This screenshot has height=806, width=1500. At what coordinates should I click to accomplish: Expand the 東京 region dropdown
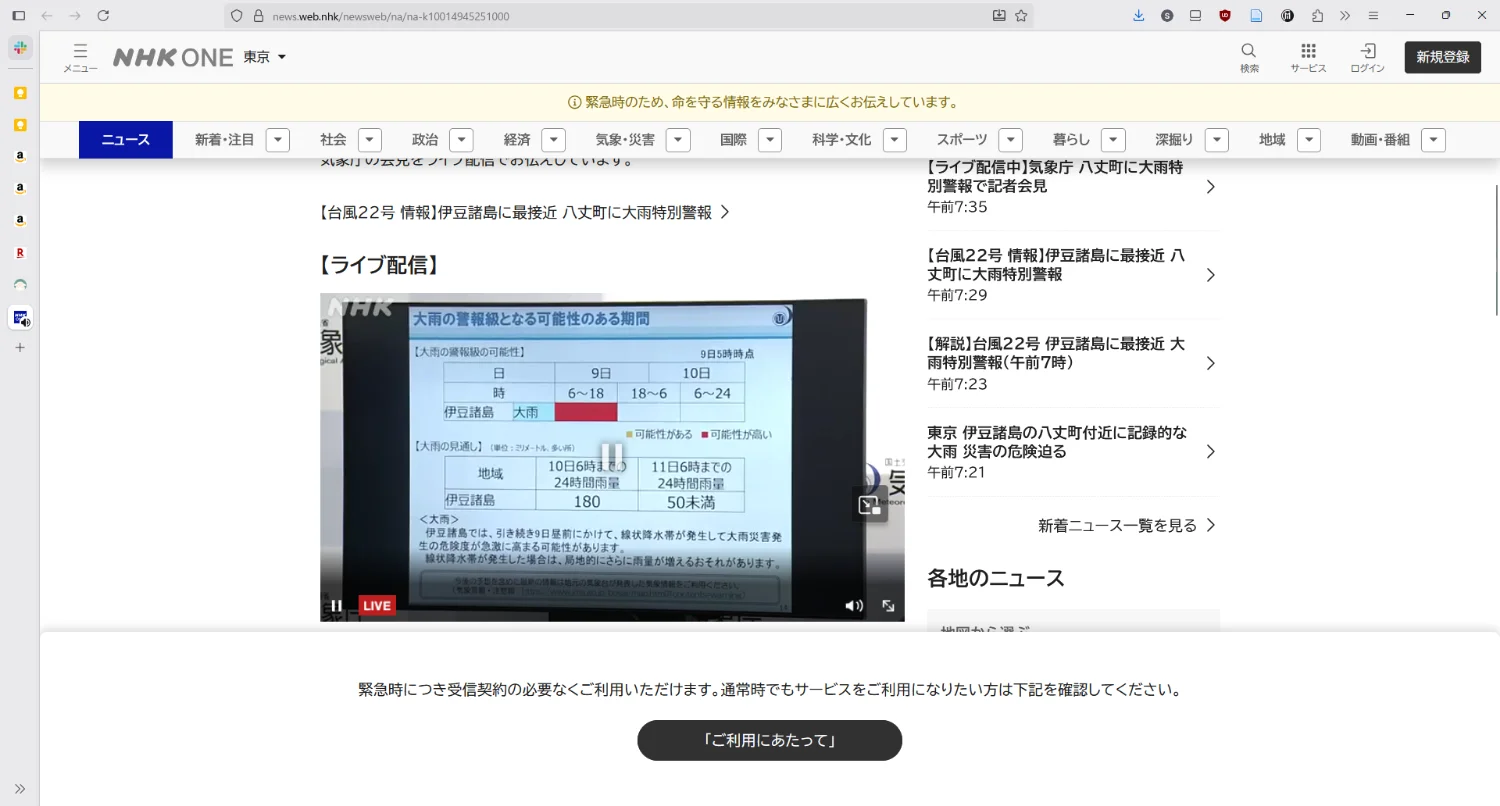point(265,57)
